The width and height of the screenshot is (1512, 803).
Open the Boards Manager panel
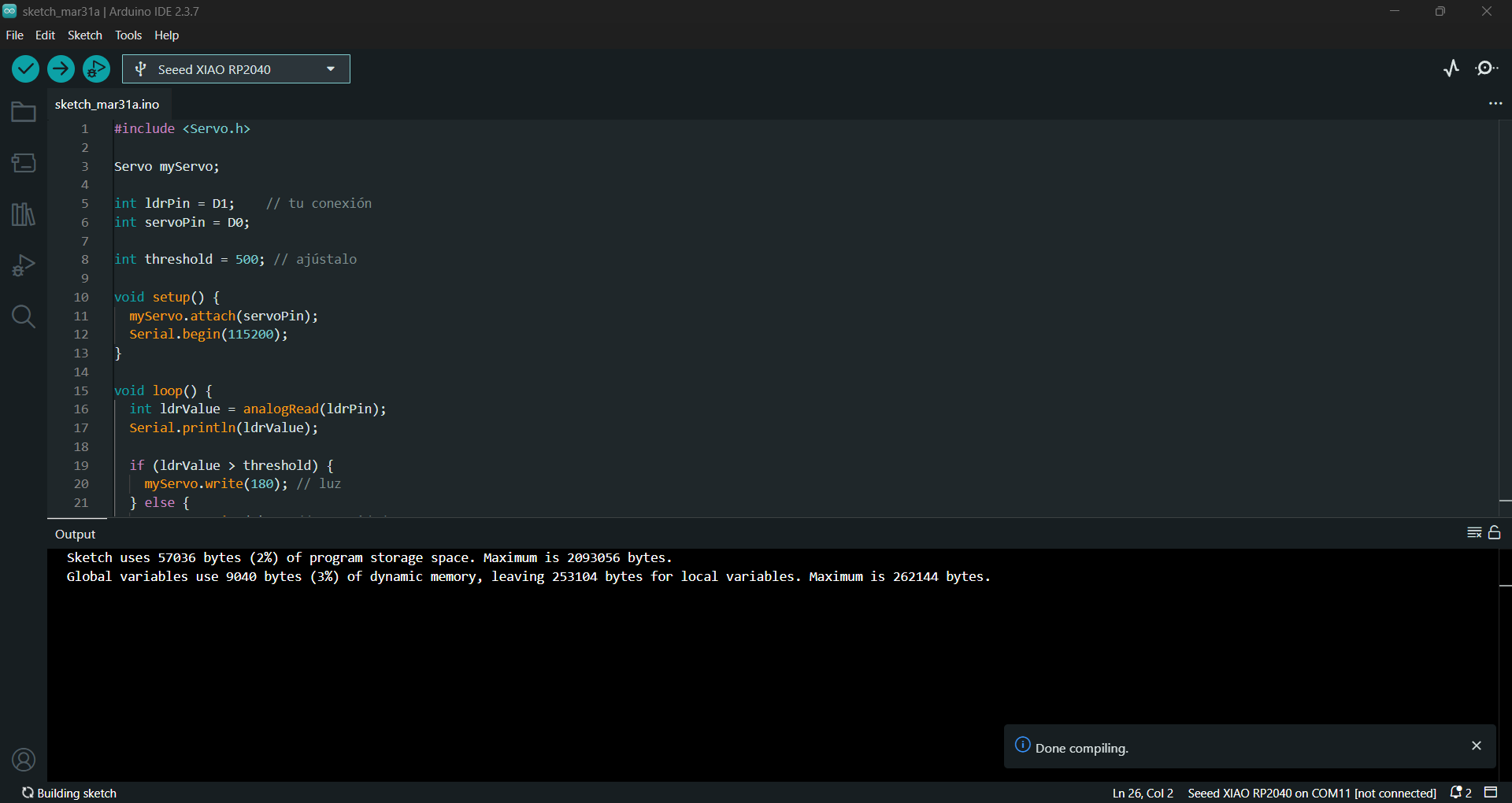point(24,163)
